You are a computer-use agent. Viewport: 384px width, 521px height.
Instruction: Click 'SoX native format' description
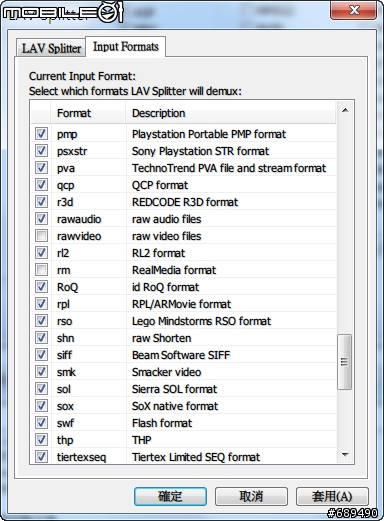click(x=175, y=406)
